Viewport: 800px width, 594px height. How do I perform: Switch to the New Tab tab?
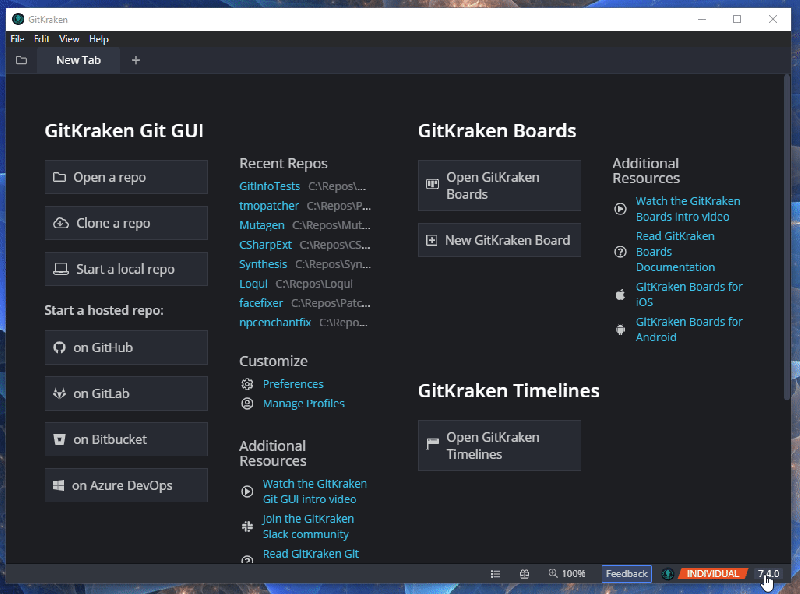tap(77, 60)
